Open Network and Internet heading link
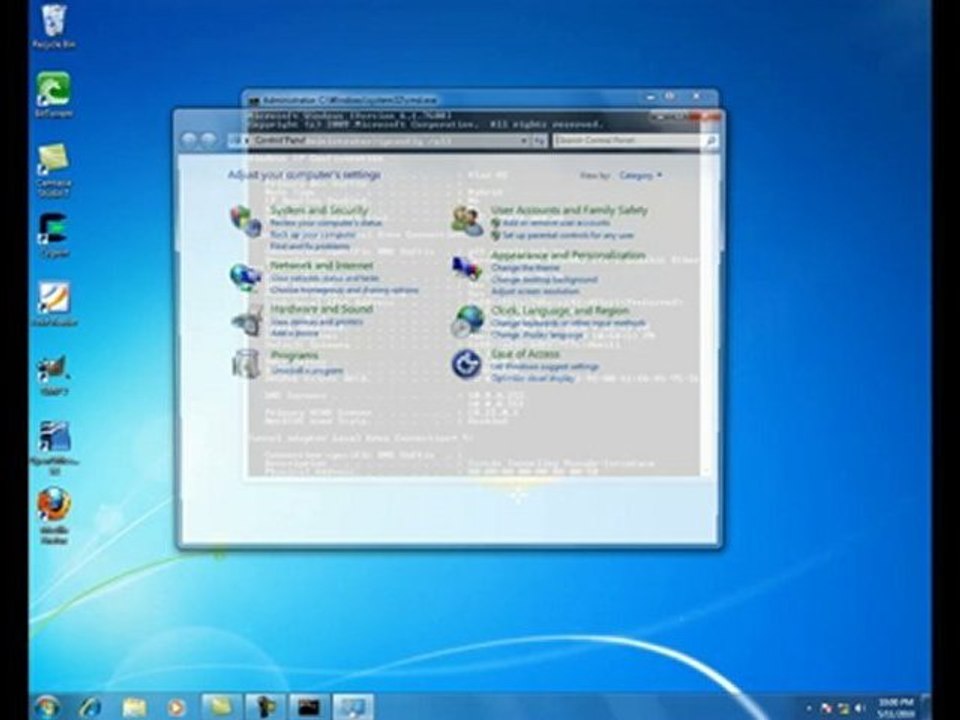 (321, 266)
